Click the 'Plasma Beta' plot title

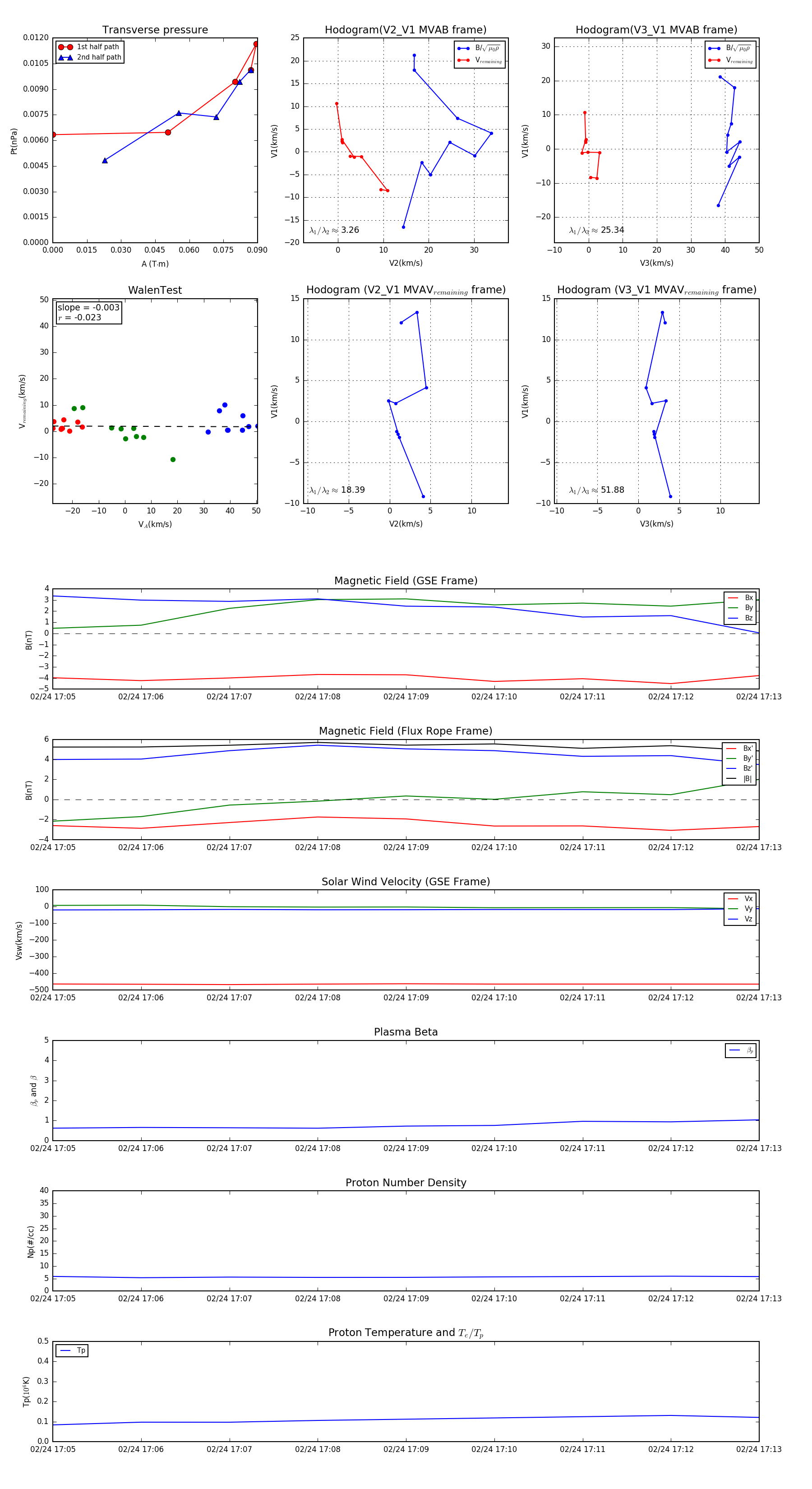pos(406,1032)
